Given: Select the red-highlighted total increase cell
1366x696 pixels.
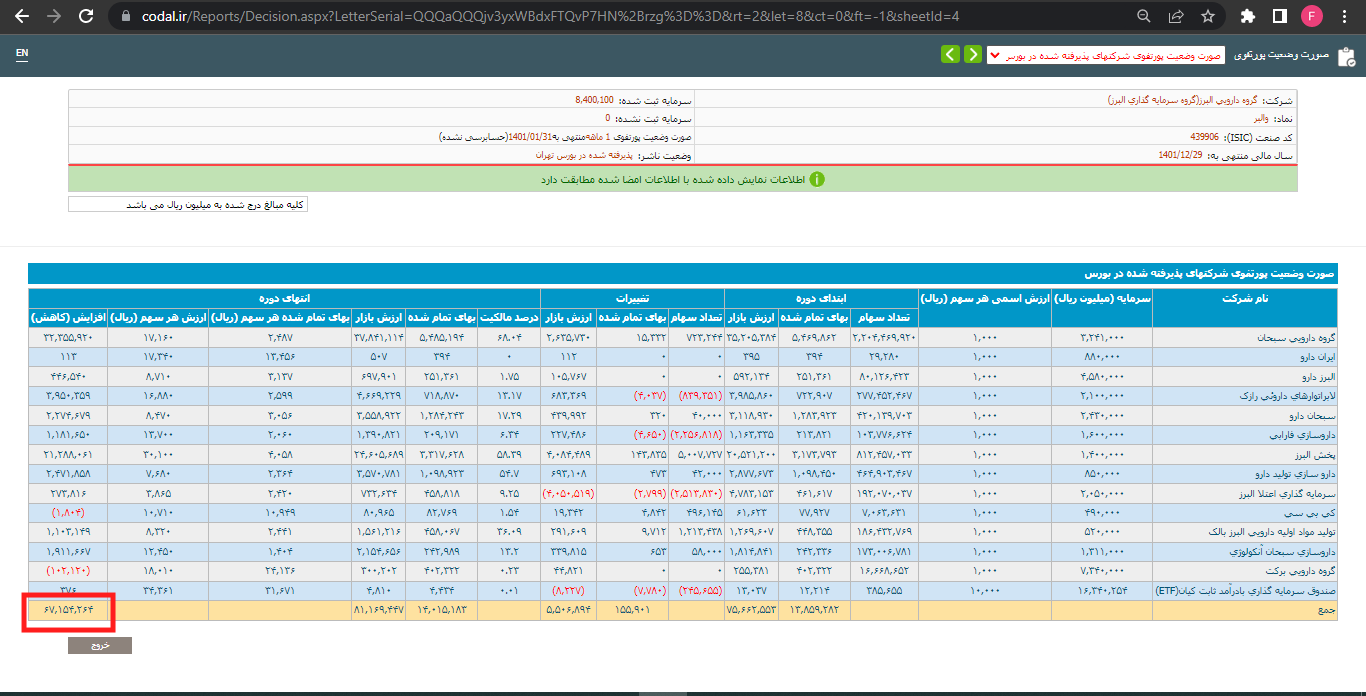Looking at the screenshot, I should click(x=69, y=609).
